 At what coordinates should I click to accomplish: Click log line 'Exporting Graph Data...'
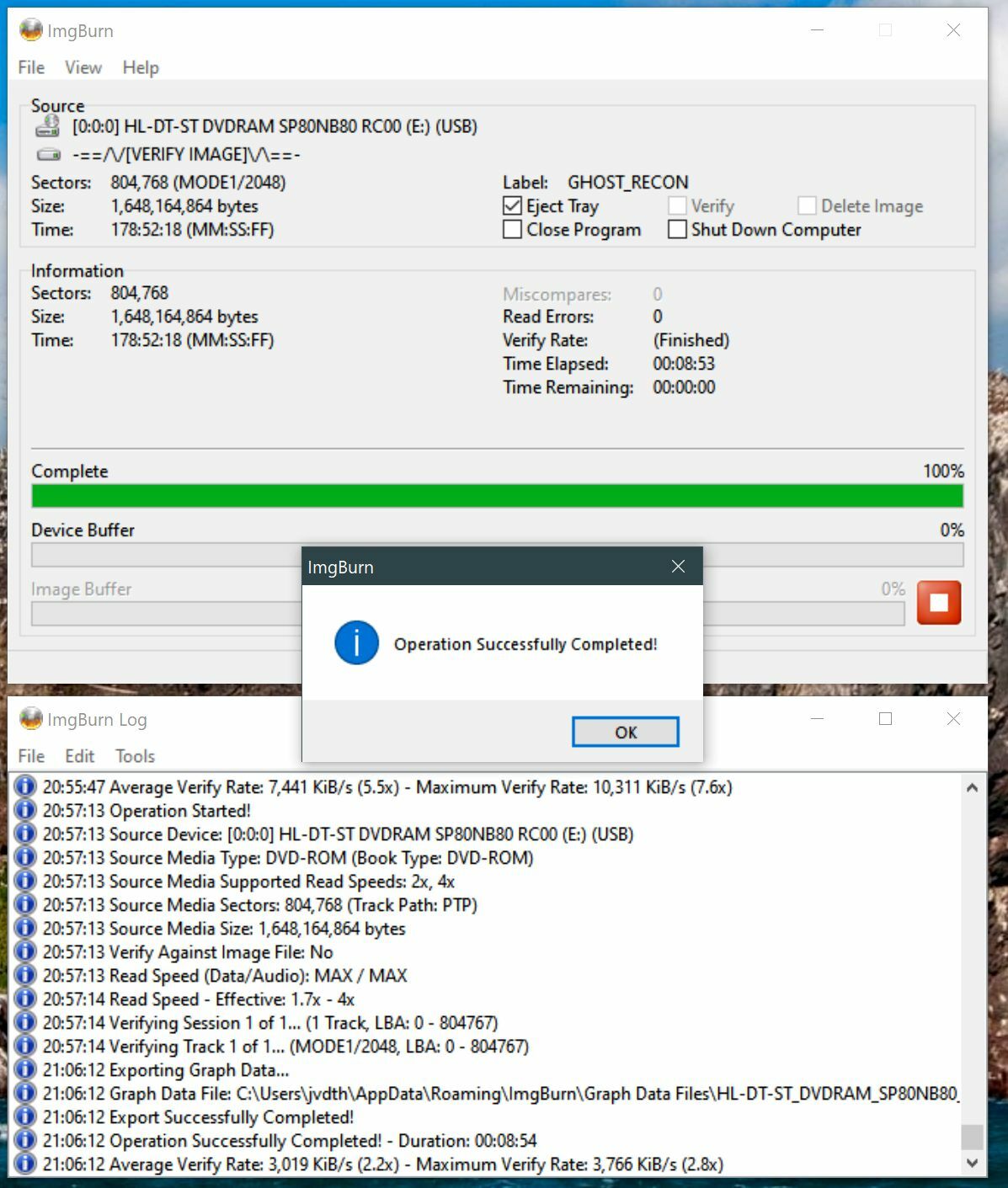[166, 1069]
